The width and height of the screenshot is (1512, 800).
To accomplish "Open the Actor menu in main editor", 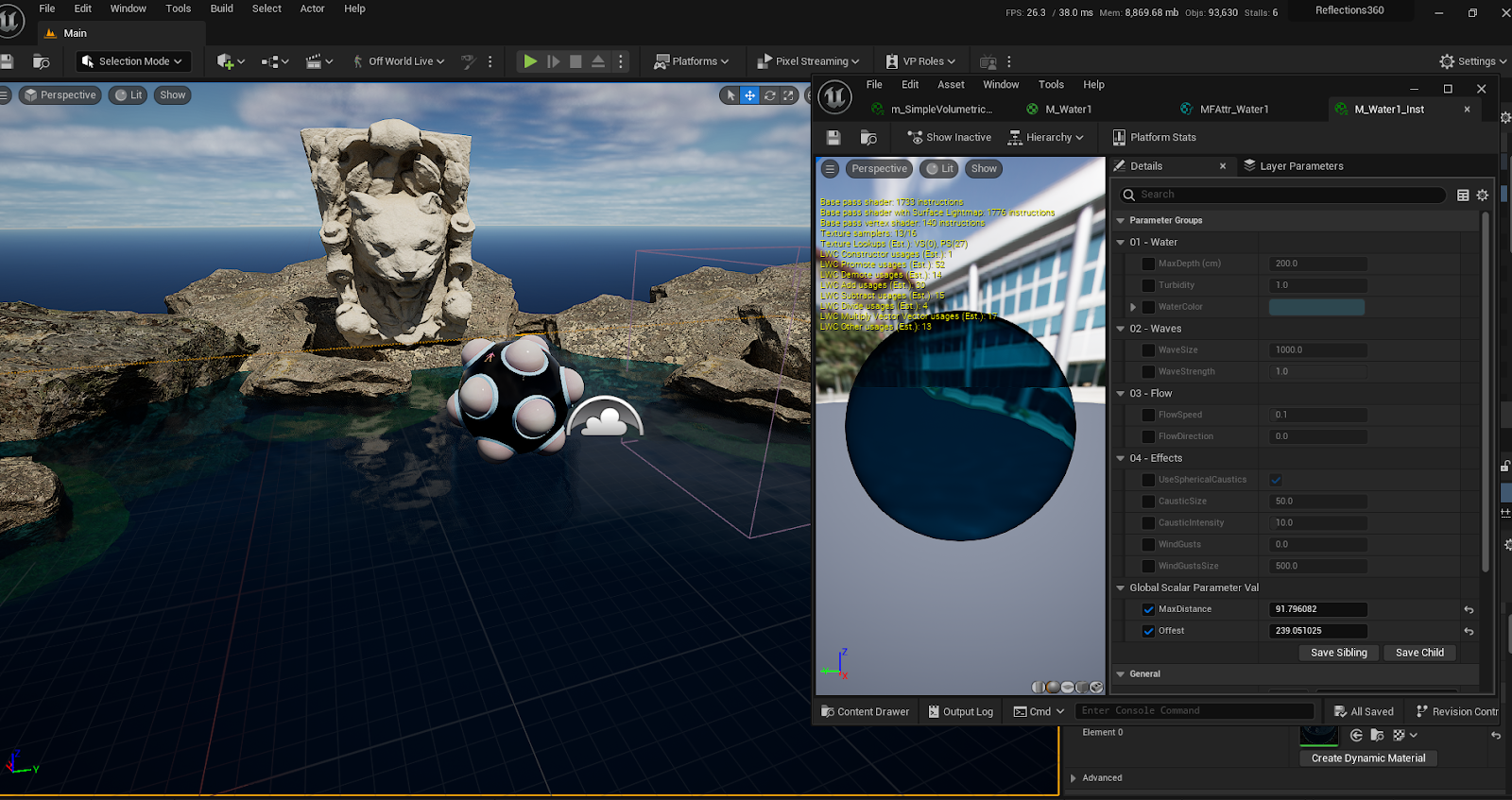I will [313, 9].
